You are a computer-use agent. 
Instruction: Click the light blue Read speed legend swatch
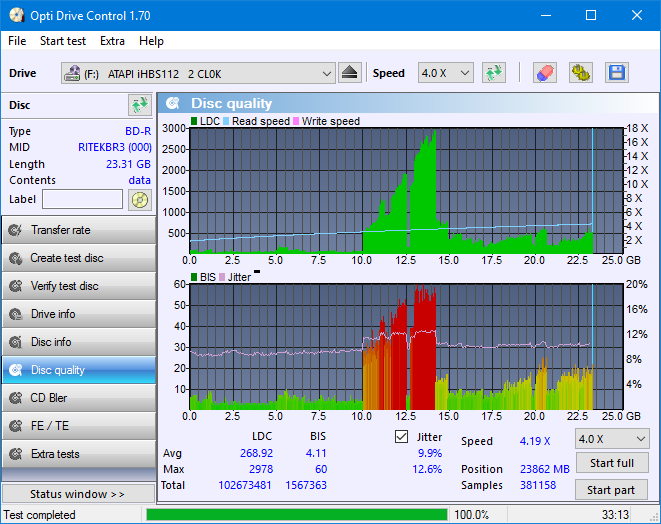point(226,121)
